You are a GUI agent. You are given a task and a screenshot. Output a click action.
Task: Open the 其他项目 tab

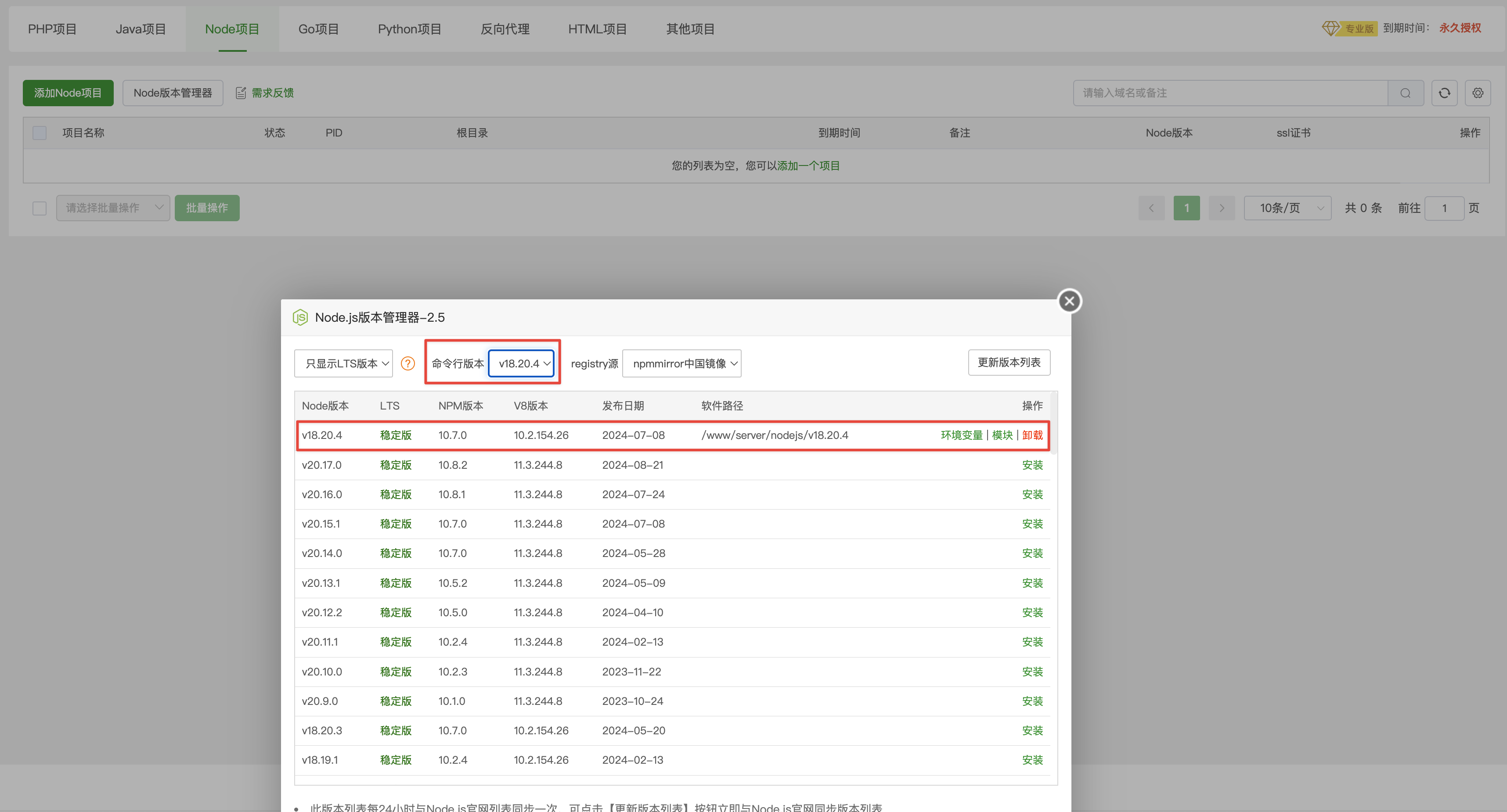pyautogui.click(x=690, y=29)
